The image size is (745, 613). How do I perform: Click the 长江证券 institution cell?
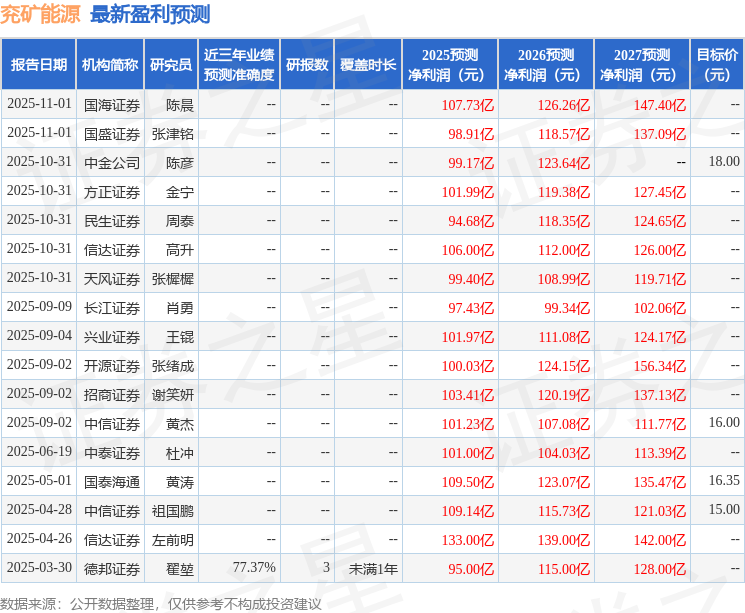112,308
